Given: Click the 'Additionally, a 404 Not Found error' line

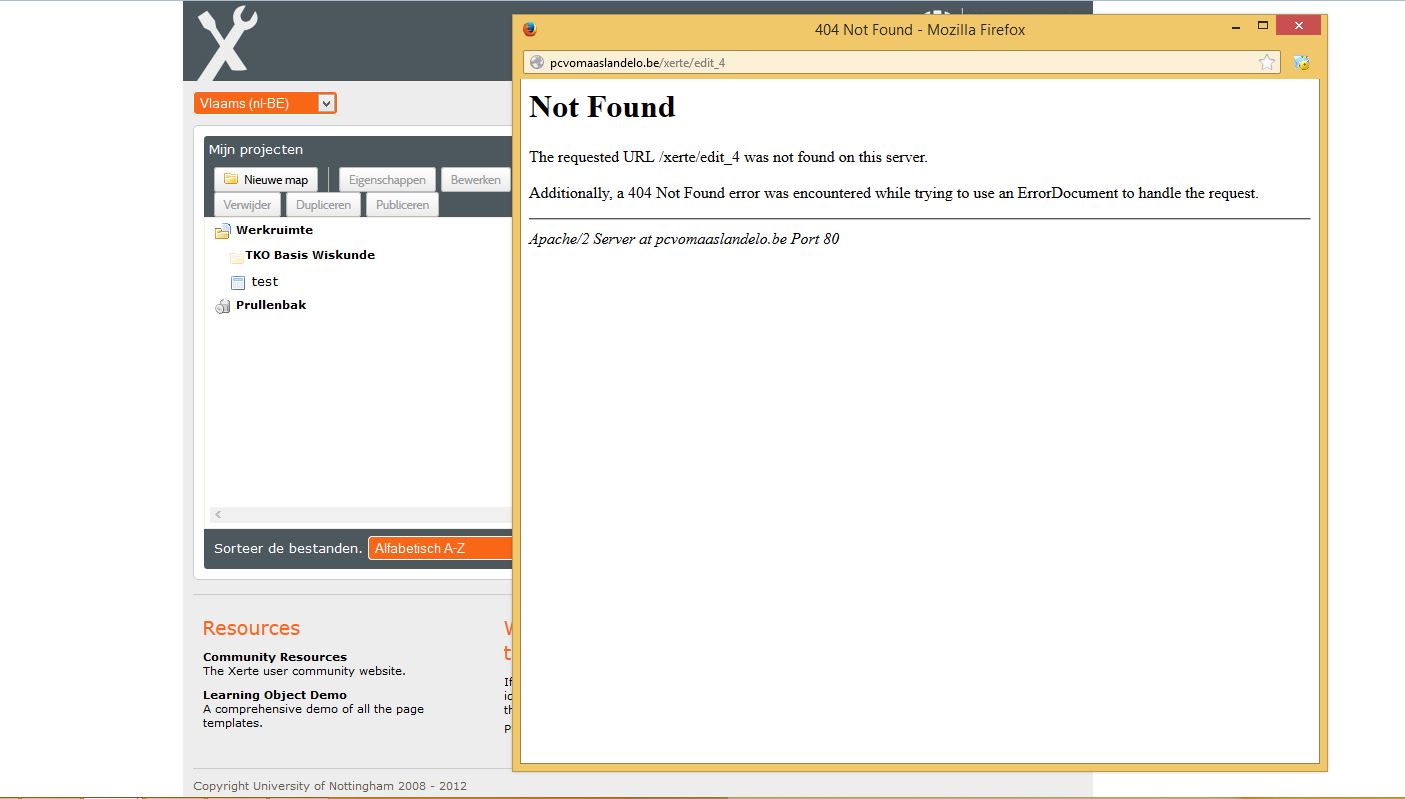Looking at the screenshot, I should point(894,193).
